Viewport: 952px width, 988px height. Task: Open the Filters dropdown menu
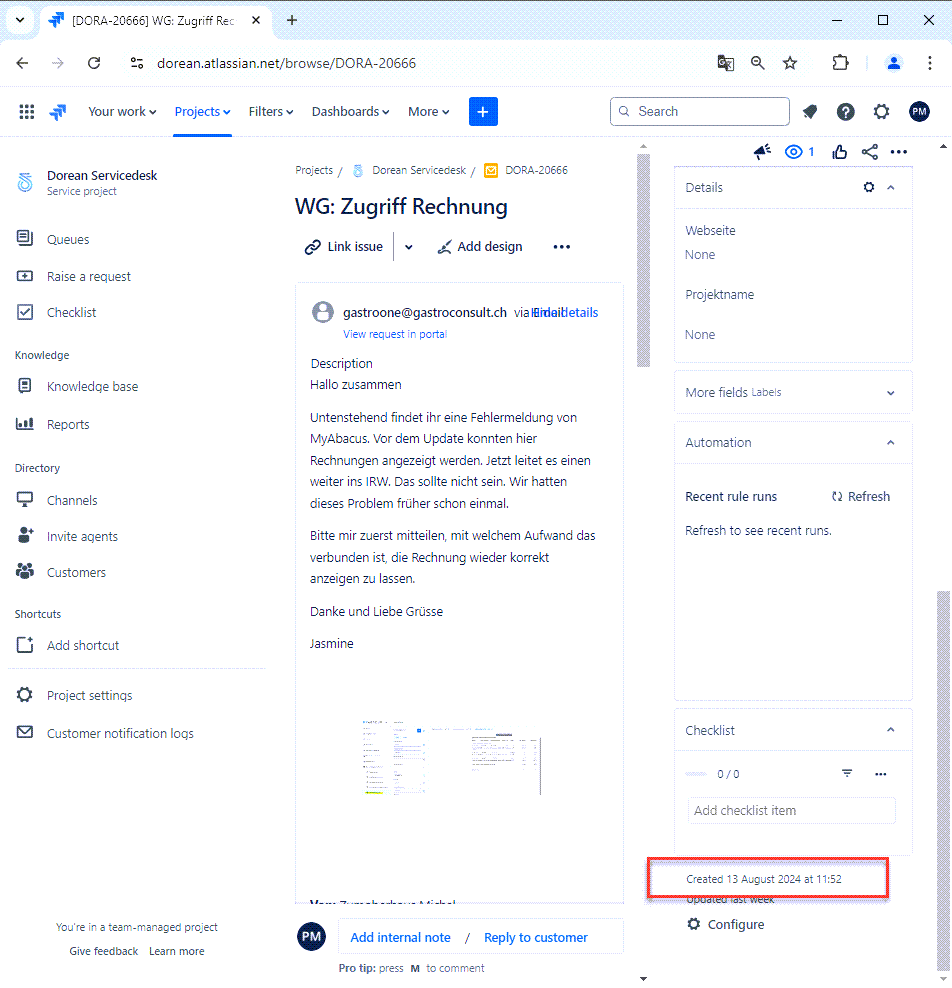271,112
